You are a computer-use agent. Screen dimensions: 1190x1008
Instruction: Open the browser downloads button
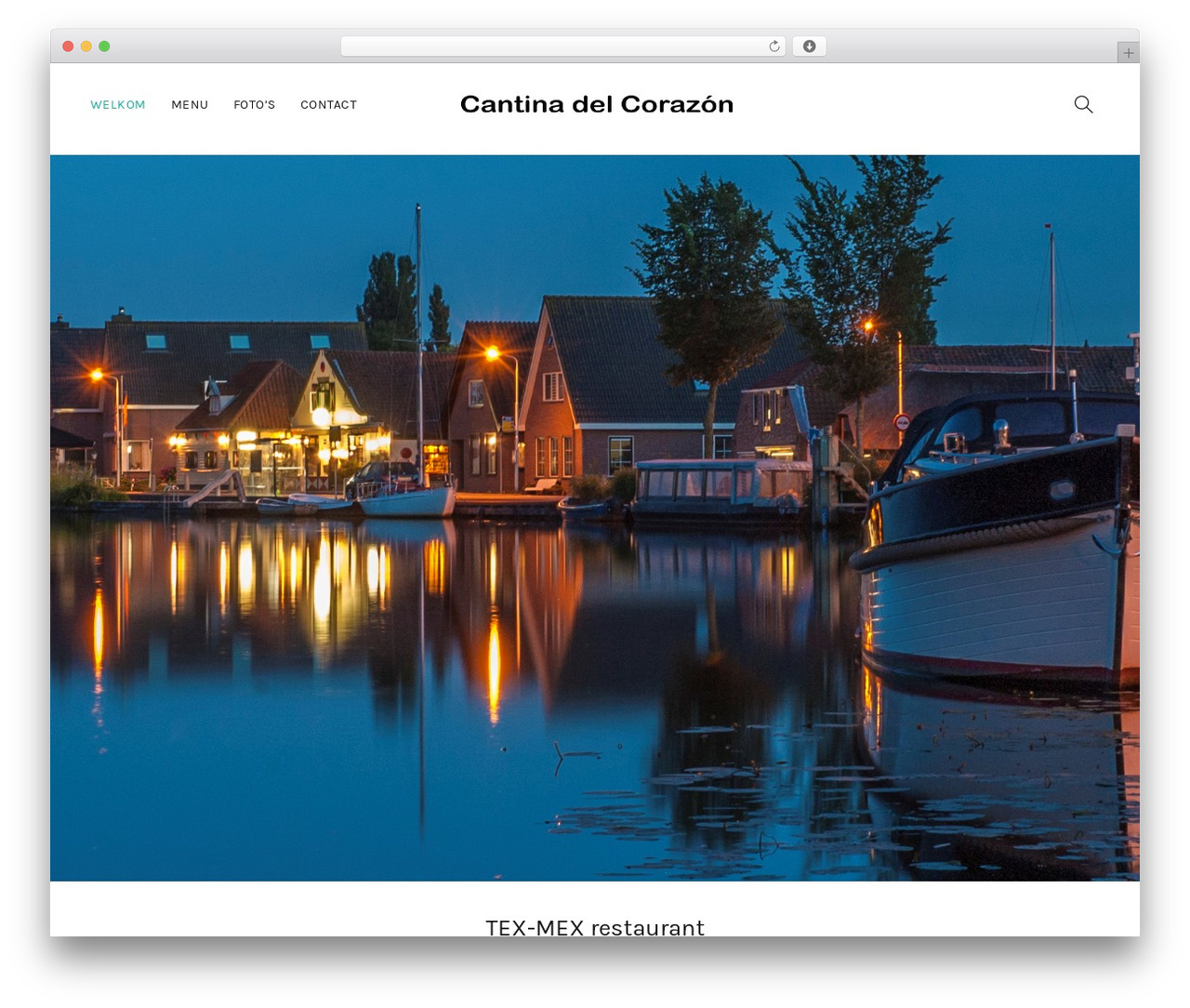(x=809, y=46)
